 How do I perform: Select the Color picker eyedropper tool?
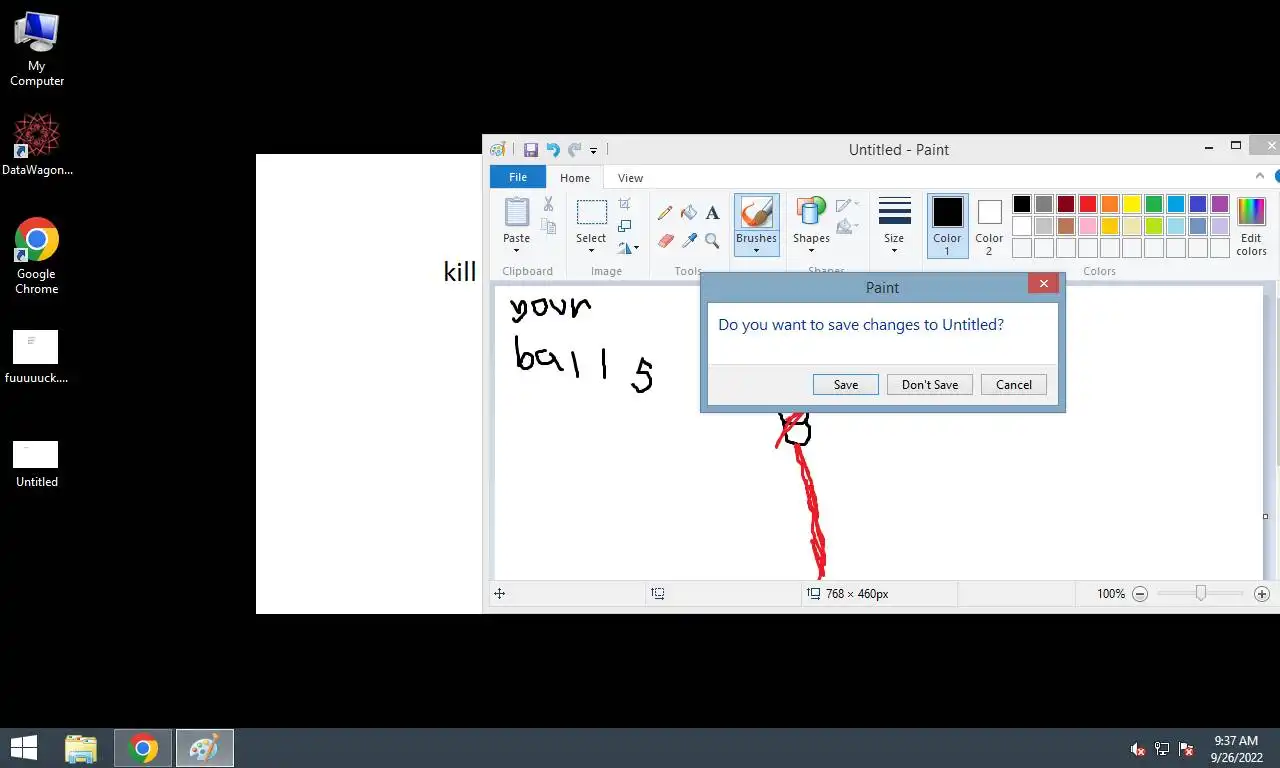coord(689,241)
